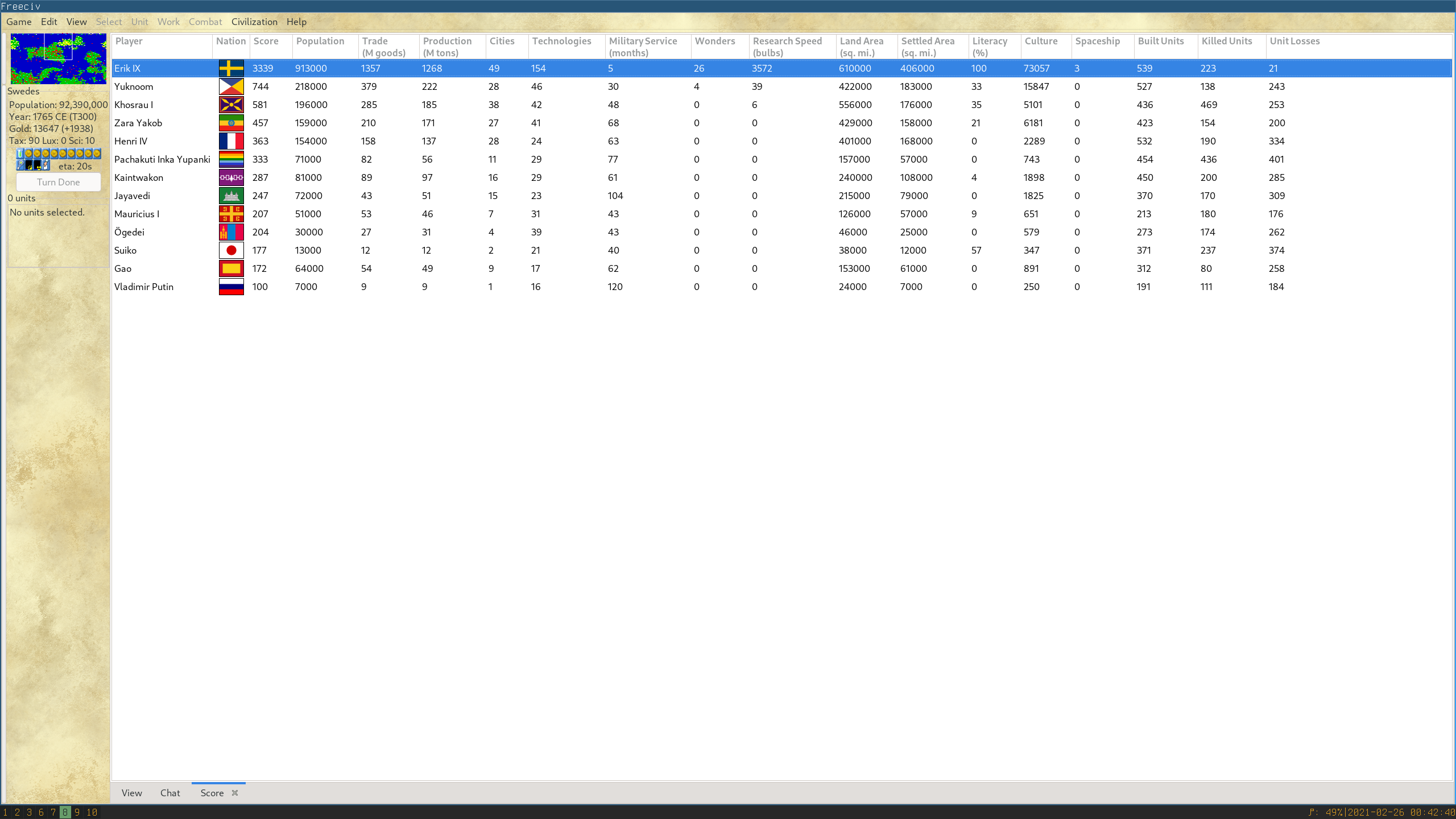The width and height of the screenshot is (1456, 819).
Task: Click the first gold coin tax icon
Action: [28, 154]
